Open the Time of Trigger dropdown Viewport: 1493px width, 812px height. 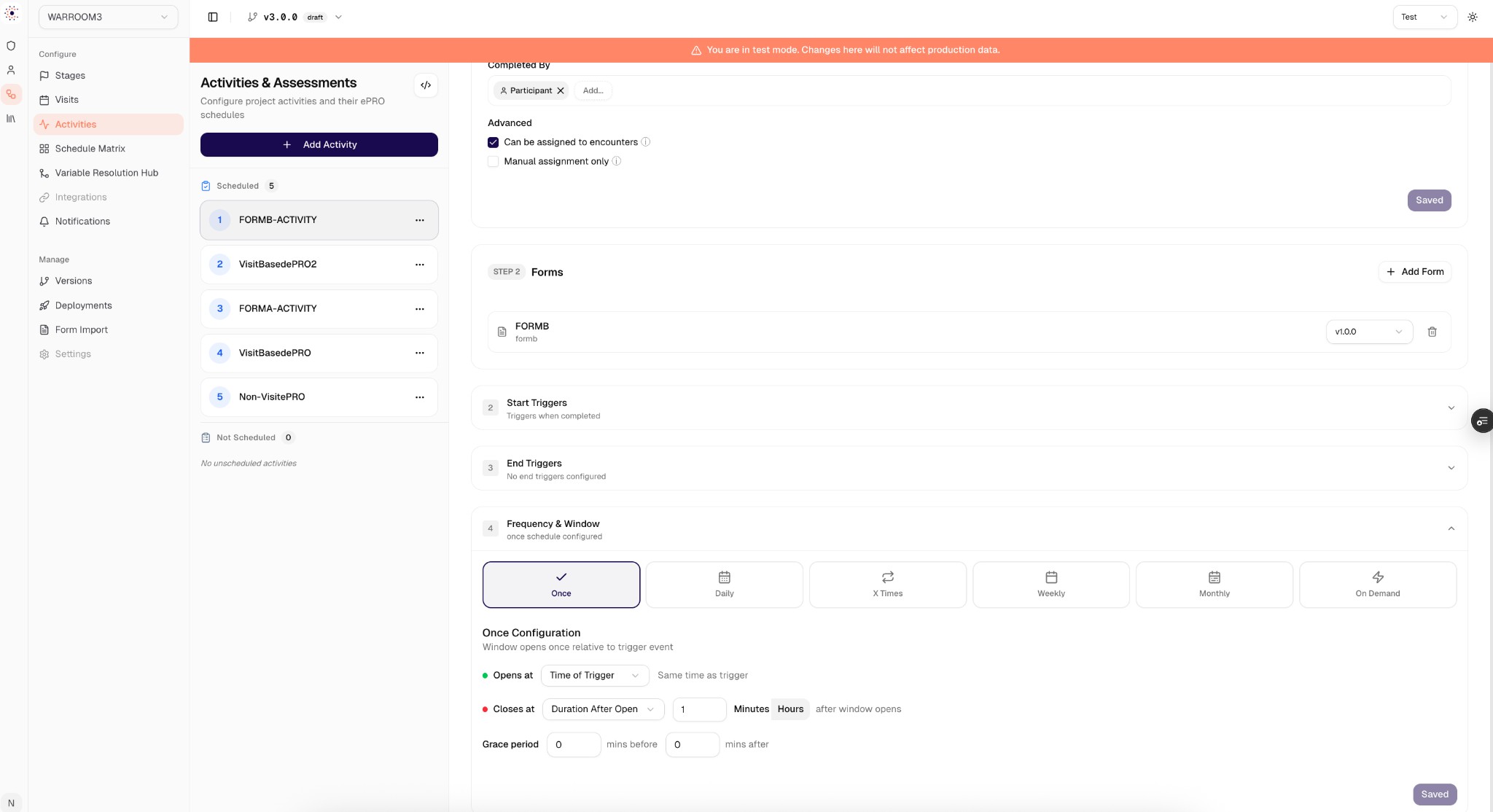[x=594, y=676]
